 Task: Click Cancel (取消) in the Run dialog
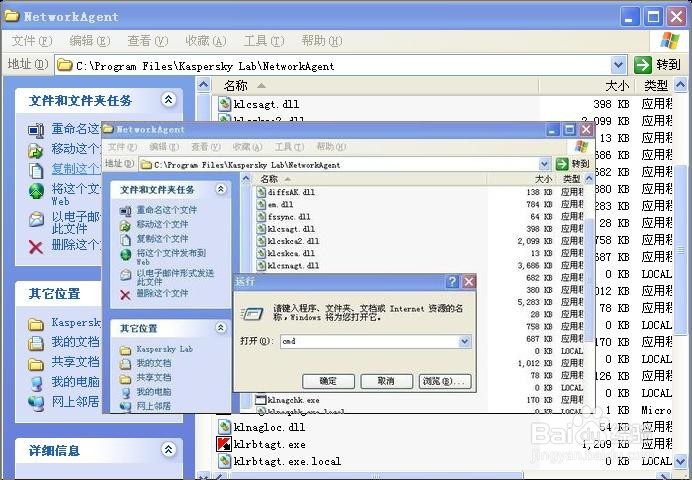[x=386, y=381]
